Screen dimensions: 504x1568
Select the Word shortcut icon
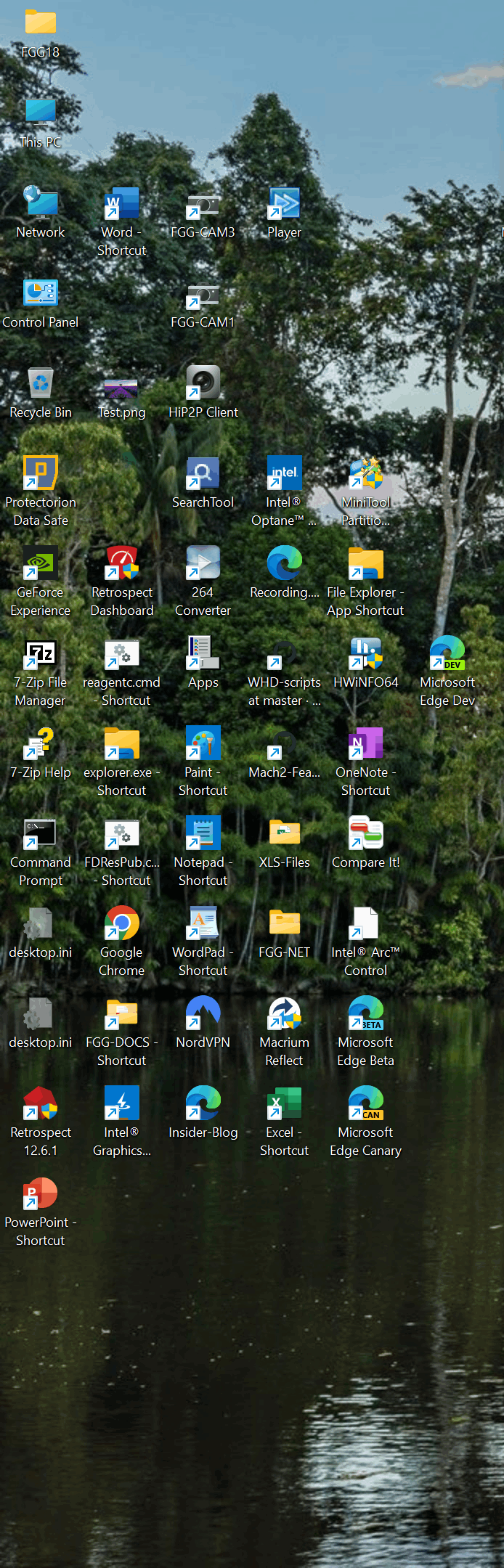point(122,203)
